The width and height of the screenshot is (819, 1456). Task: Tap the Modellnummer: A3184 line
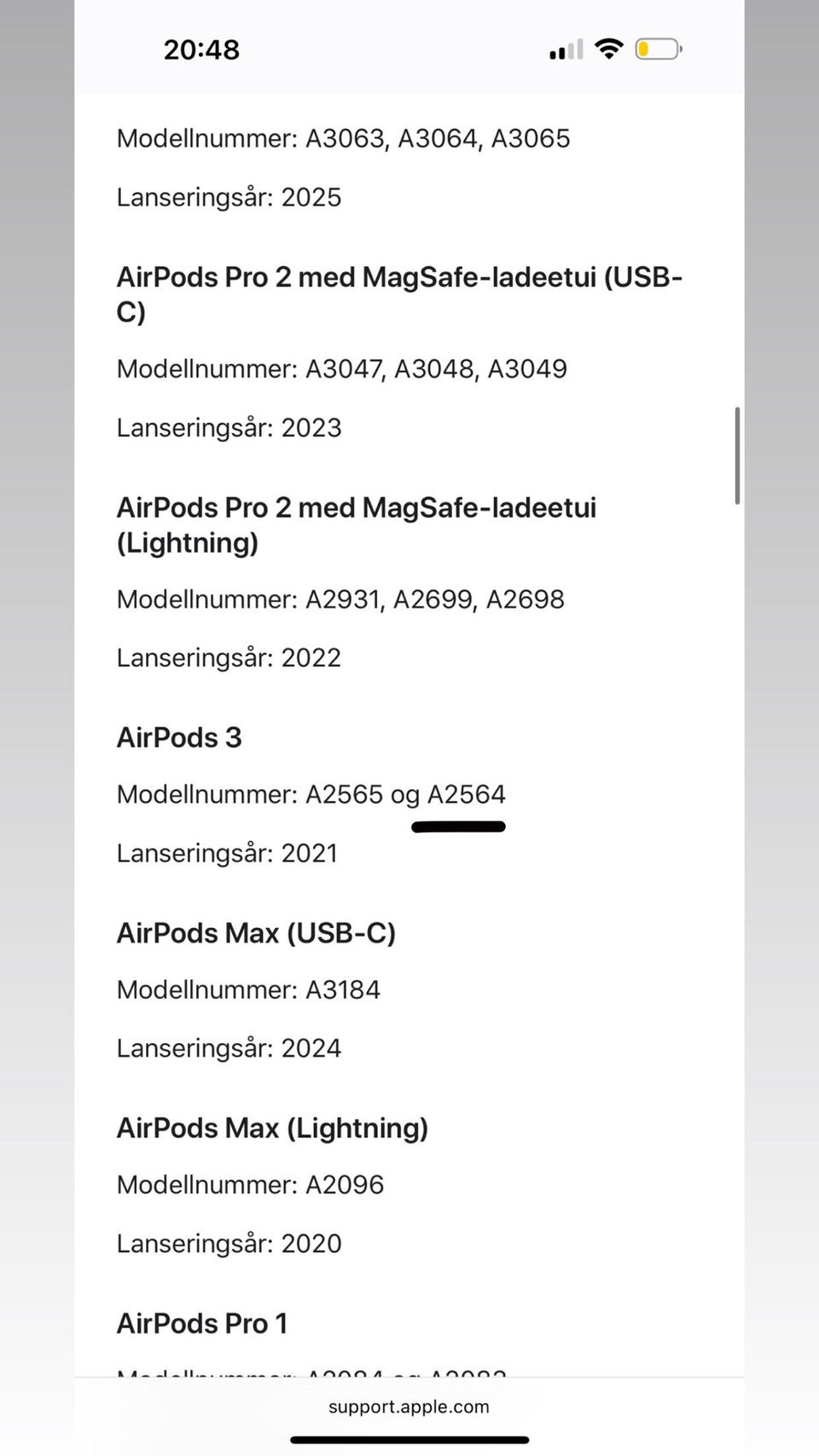click(x=248, y=989)
